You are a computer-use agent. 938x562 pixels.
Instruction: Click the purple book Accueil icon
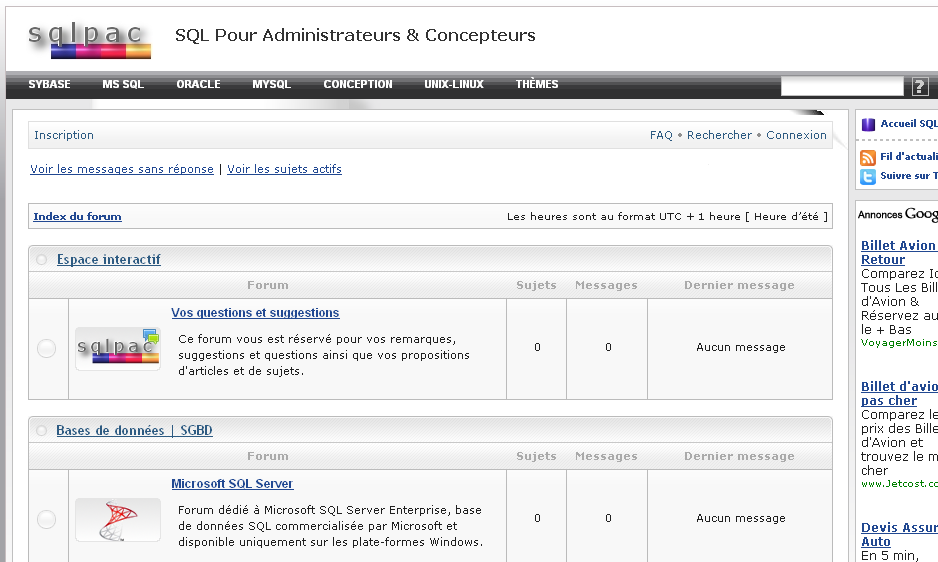(868, 124)
